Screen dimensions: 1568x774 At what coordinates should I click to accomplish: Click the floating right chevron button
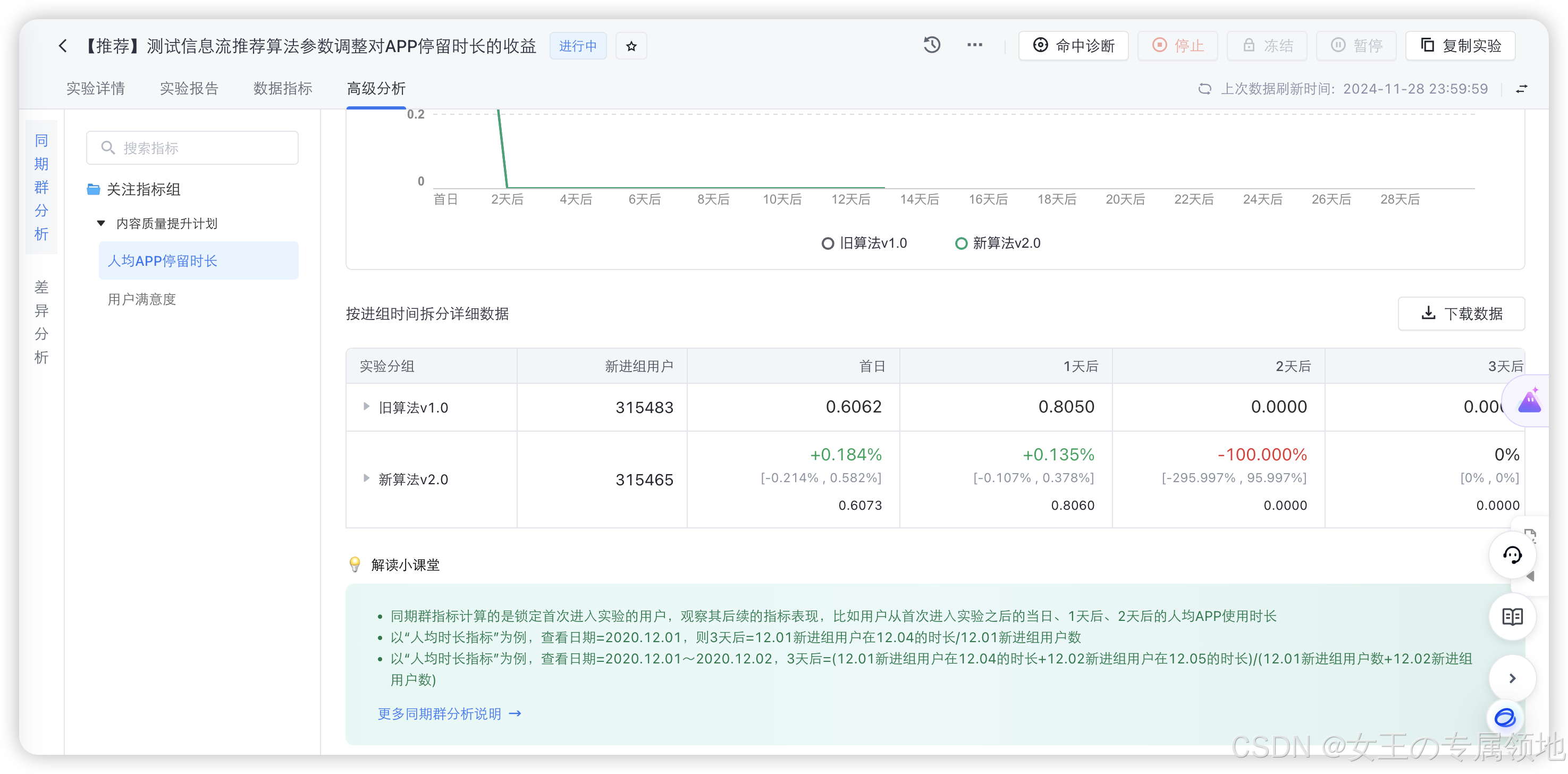click(x=1512, y=678)
